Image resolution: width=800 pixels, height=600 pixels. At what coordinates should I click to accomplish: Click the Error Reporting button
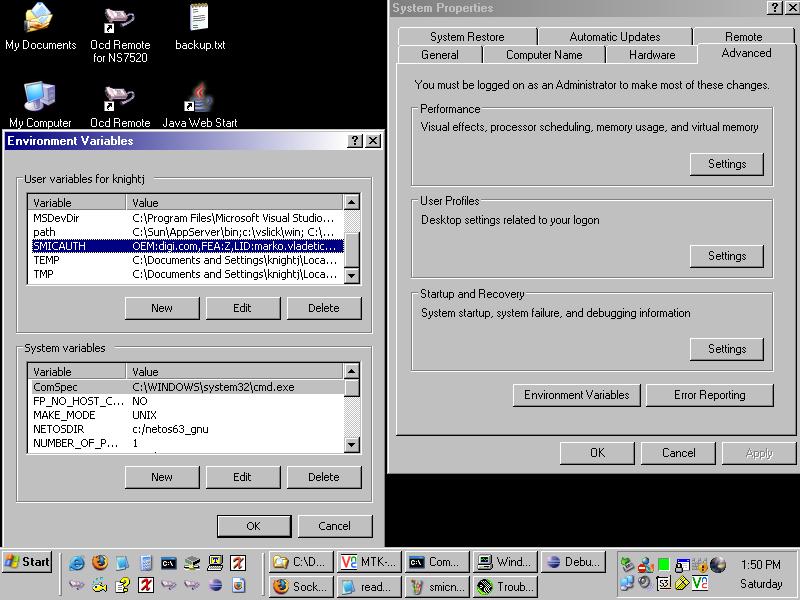(709, 395)
